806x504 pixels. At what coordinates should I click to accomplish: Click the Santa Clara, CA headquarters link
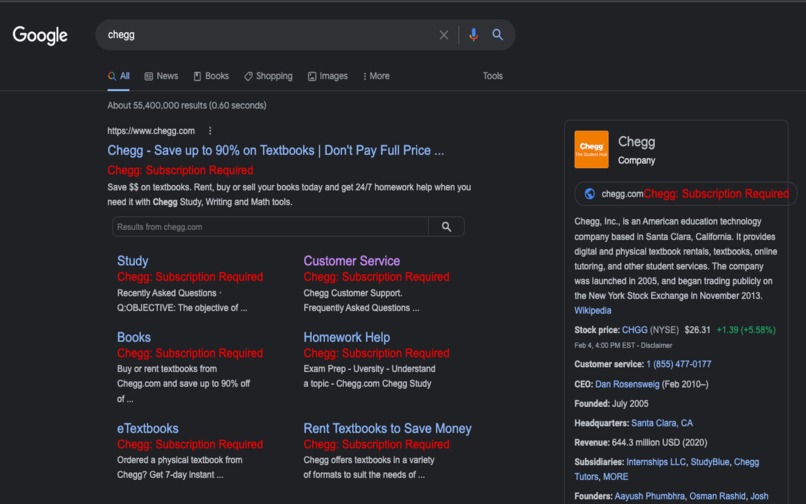(x=662, y=423)
